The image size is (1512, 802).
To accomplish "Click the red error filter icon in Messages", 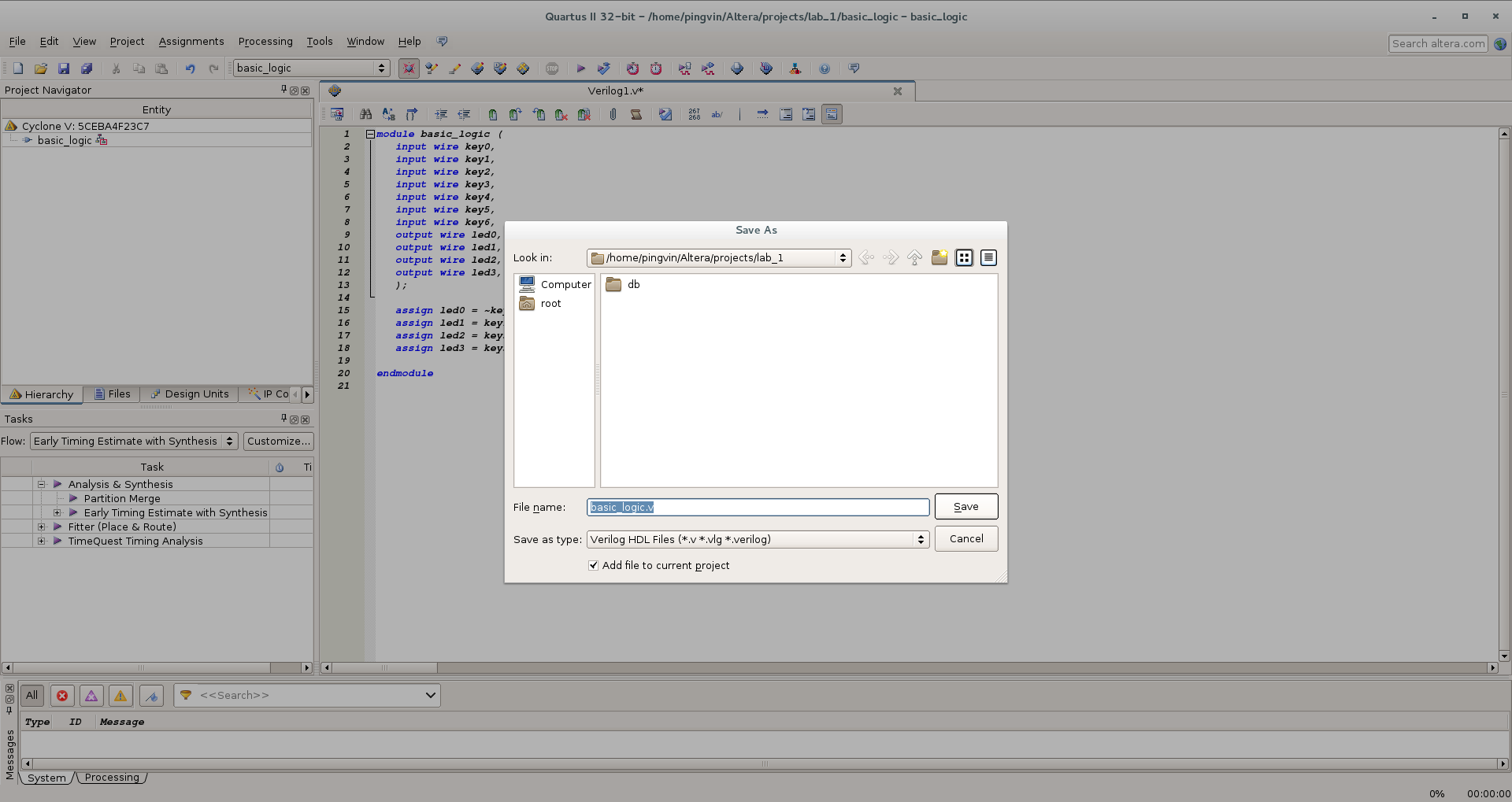I will (x=62, y=695).
